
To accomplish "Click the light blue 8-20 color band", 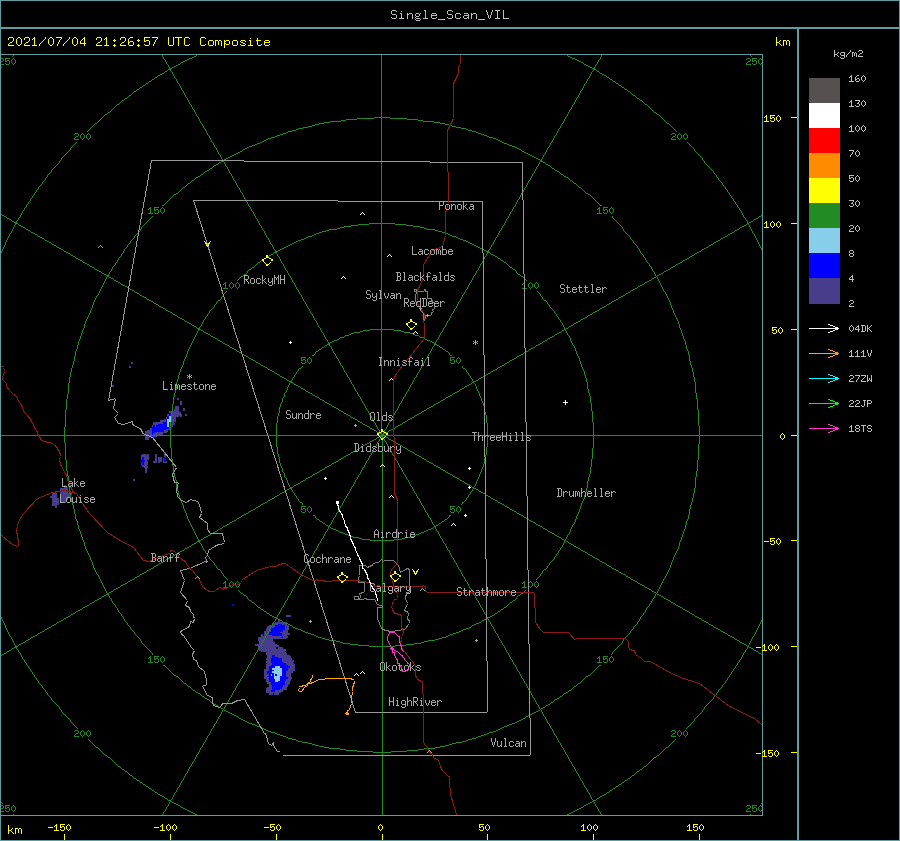I will 824,241.
